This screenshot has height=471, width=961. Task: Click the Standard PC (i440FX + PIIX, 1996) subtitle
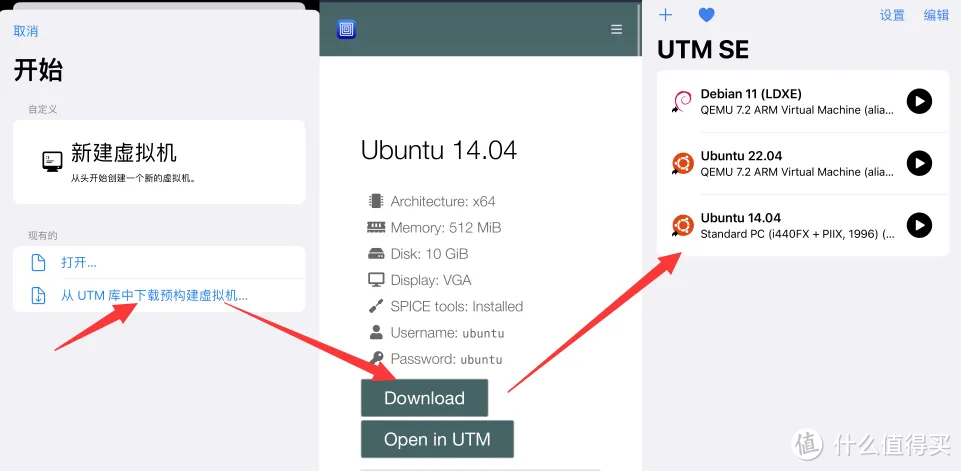coord(797,234)
